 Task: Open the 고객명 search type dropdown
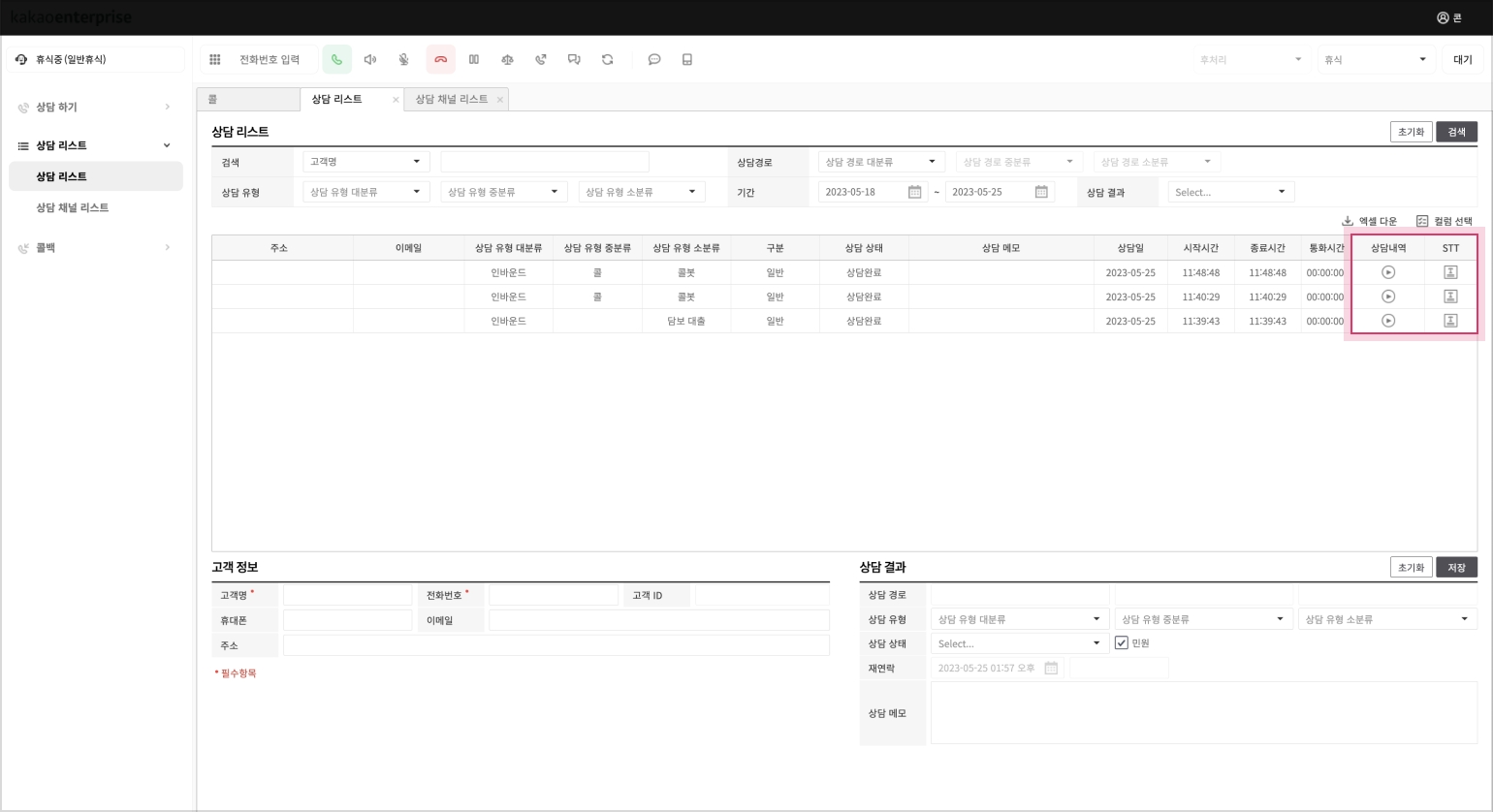(365, 162)
